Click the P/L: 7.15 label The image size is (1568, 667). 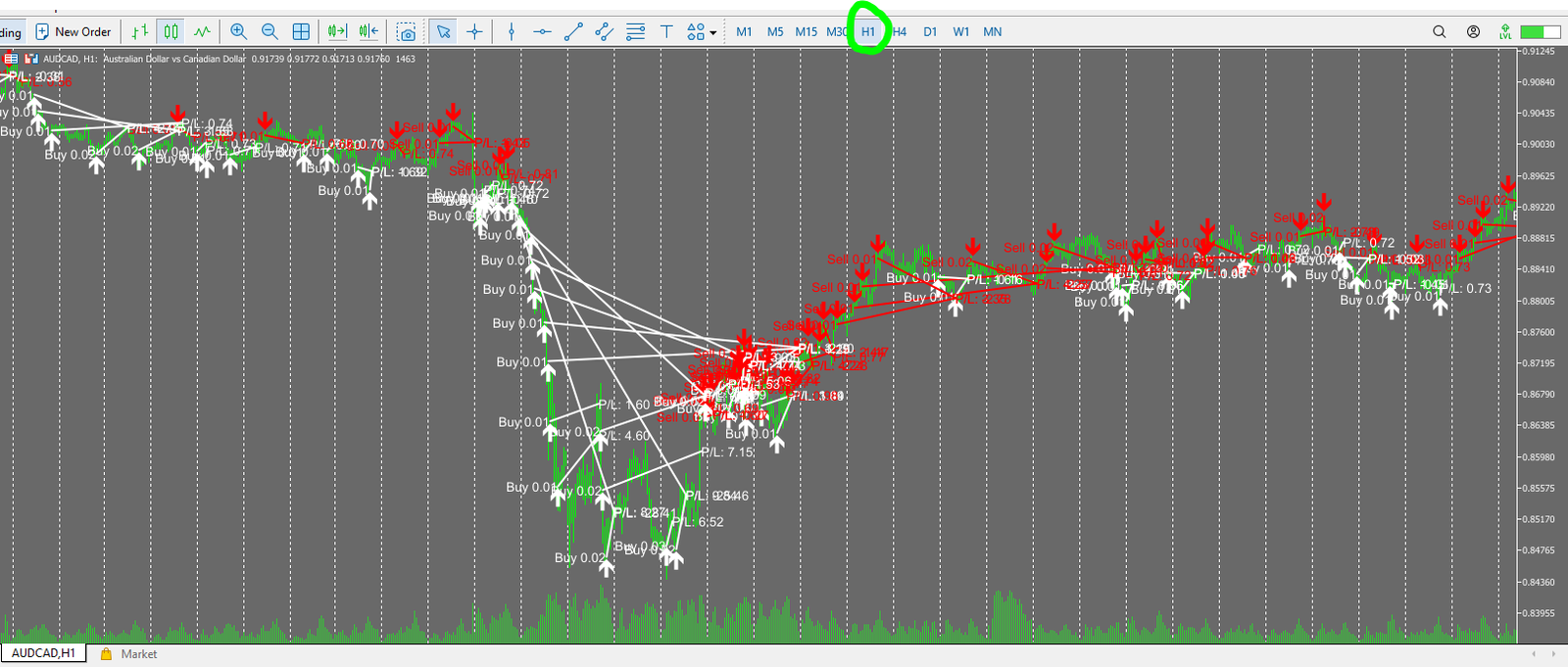pyautogui.click(x=727, y=453)
